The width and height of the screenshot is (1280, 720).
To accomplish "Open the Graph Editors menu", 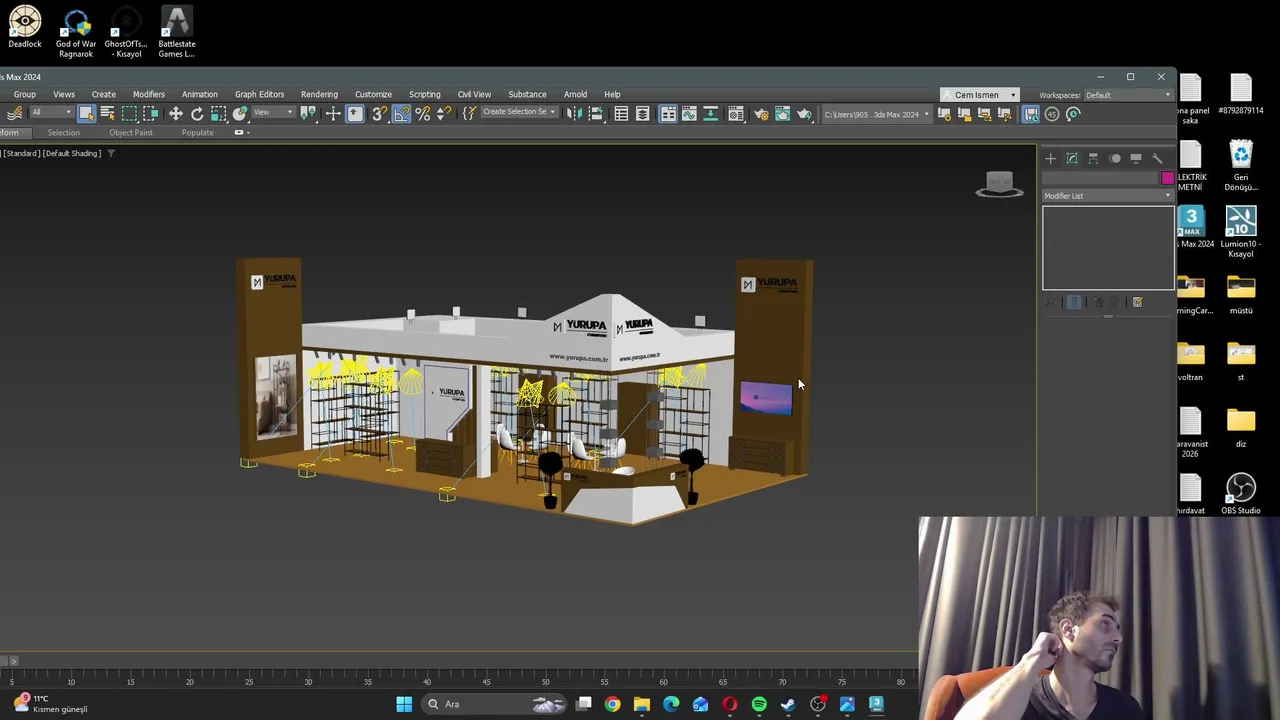I will click(259, 94).
